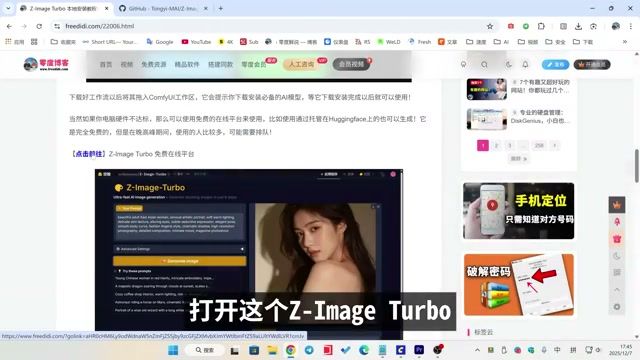Bookmark this page with the star icon
The image size is (640, 360).
[490, 26]
